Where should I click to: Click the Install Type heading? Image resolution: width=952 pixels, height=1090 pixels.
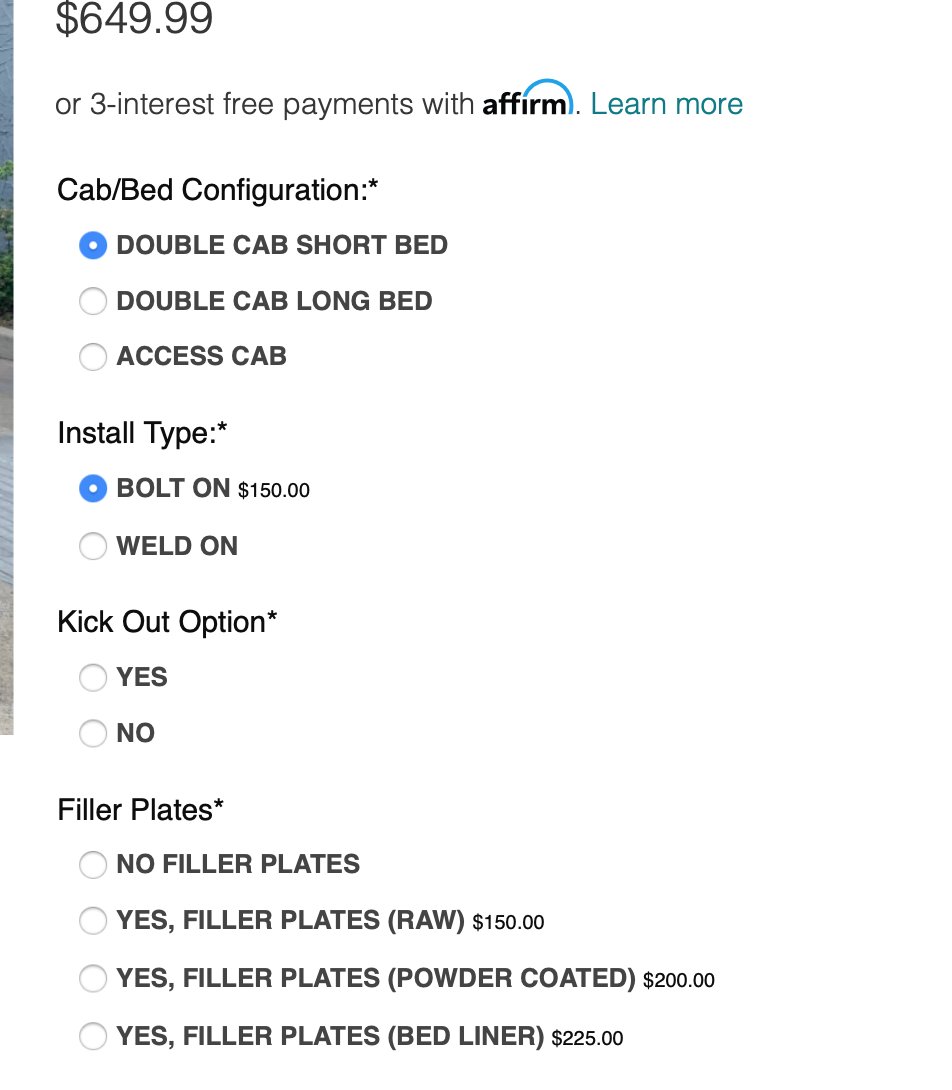click(x=143, y=433)
